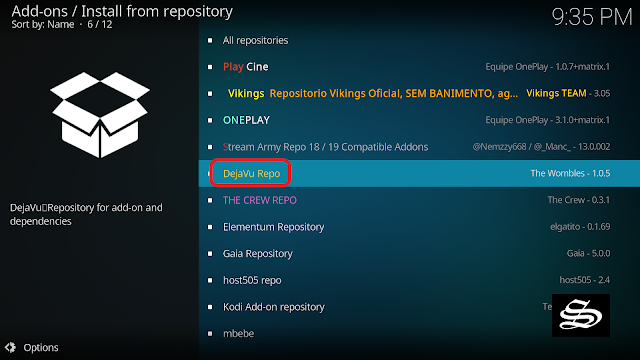Select the Play Cine repository

pyautogui.click(x=419, y=67)
